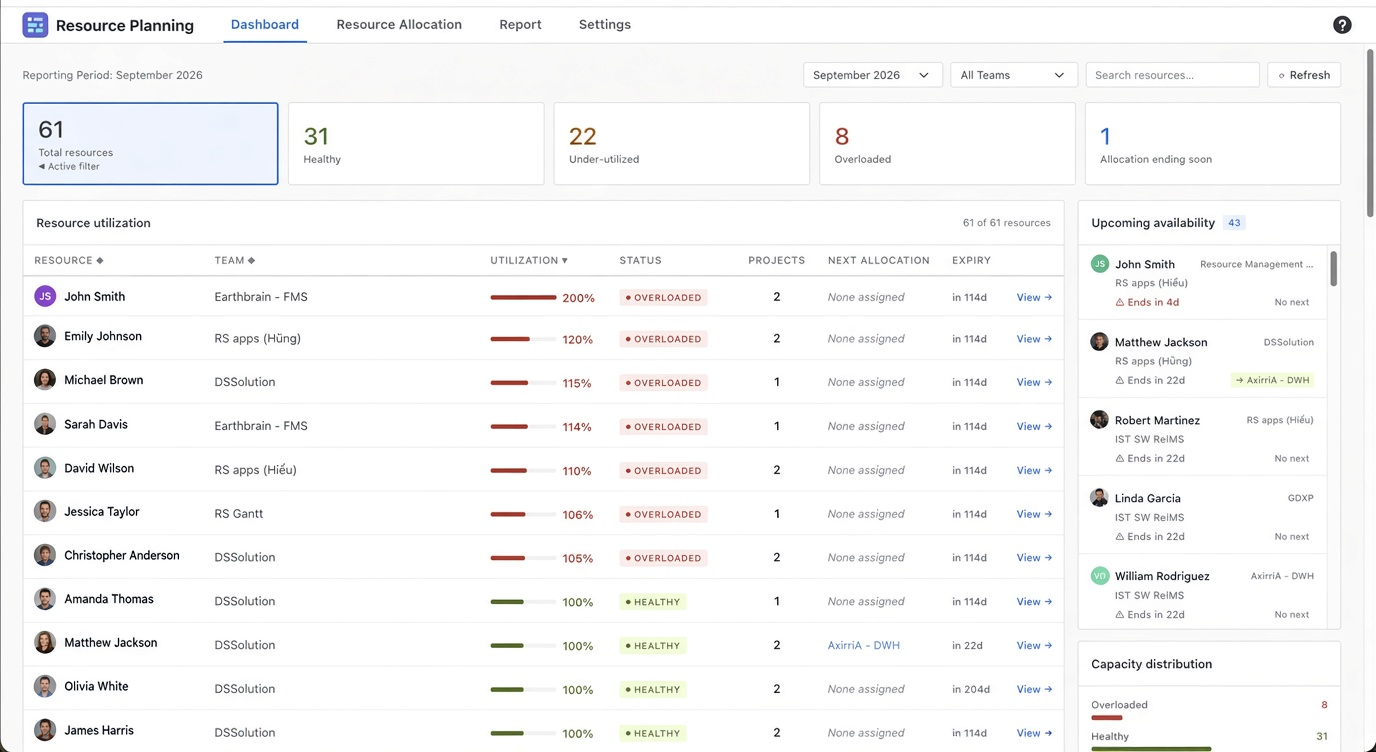Click green JS avatar in Upcoming availability

click(1099, 264)
